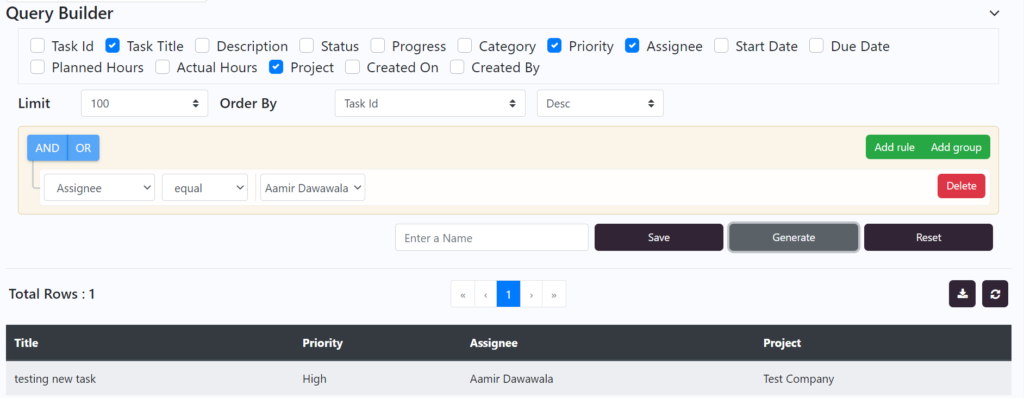Click the download results icon
This screenshot has width=1024, height=398.
tap(962, 294)
